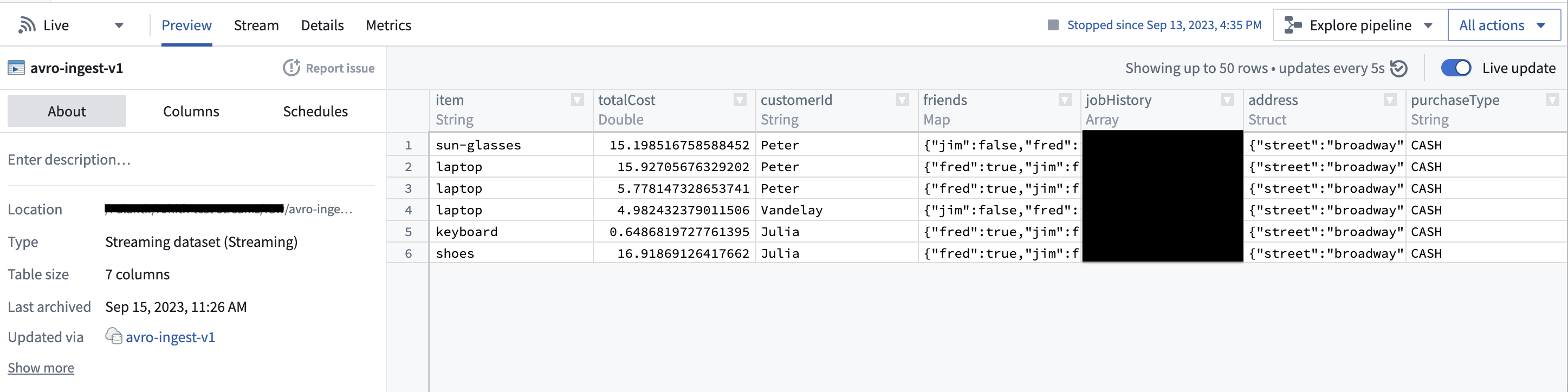Open the item column filter menu
The image size is (1568, 392).
click(x=577, y=100)
